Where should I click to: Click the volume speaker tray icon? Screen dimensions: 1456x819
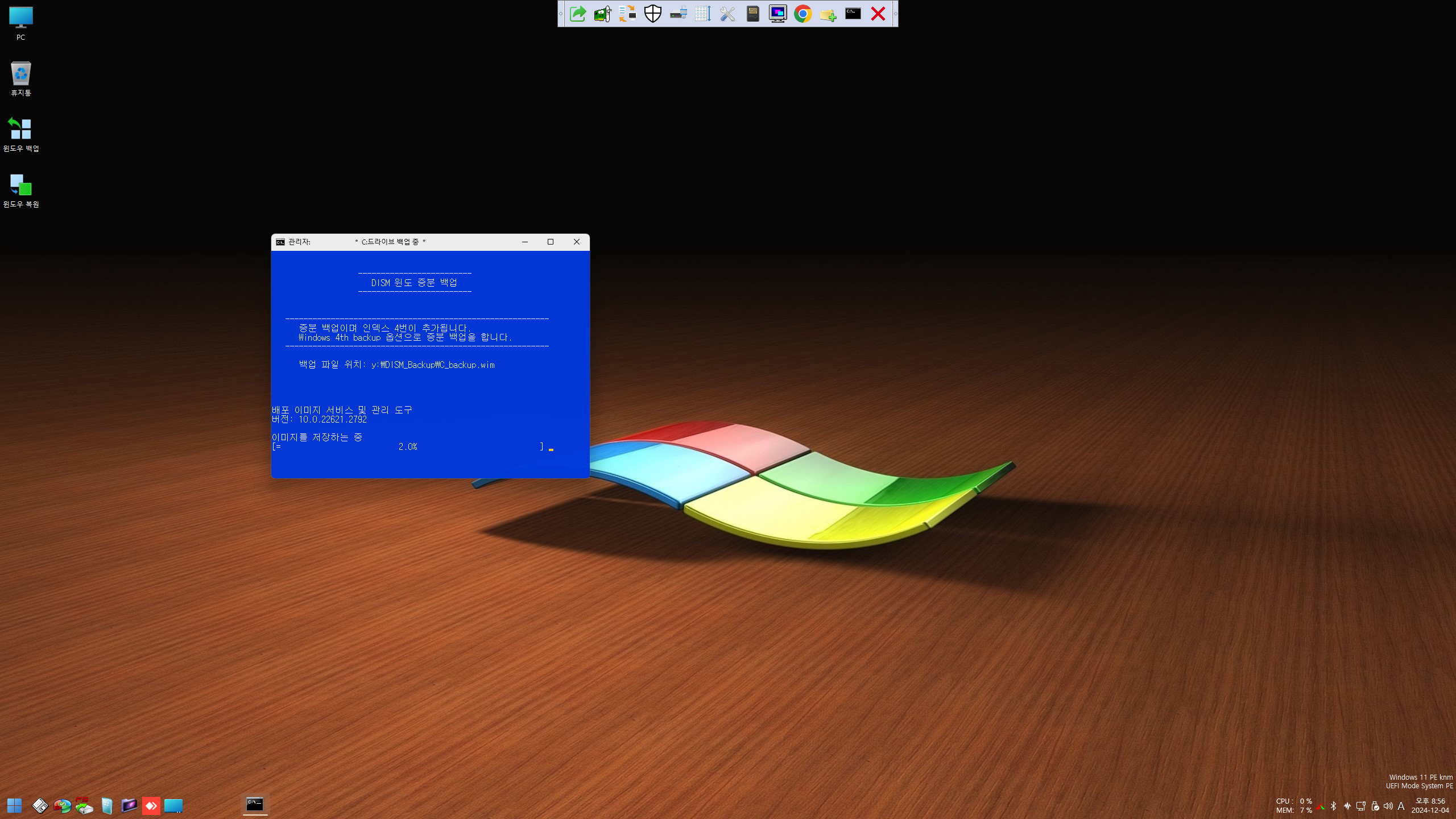tap(1388, 806)
